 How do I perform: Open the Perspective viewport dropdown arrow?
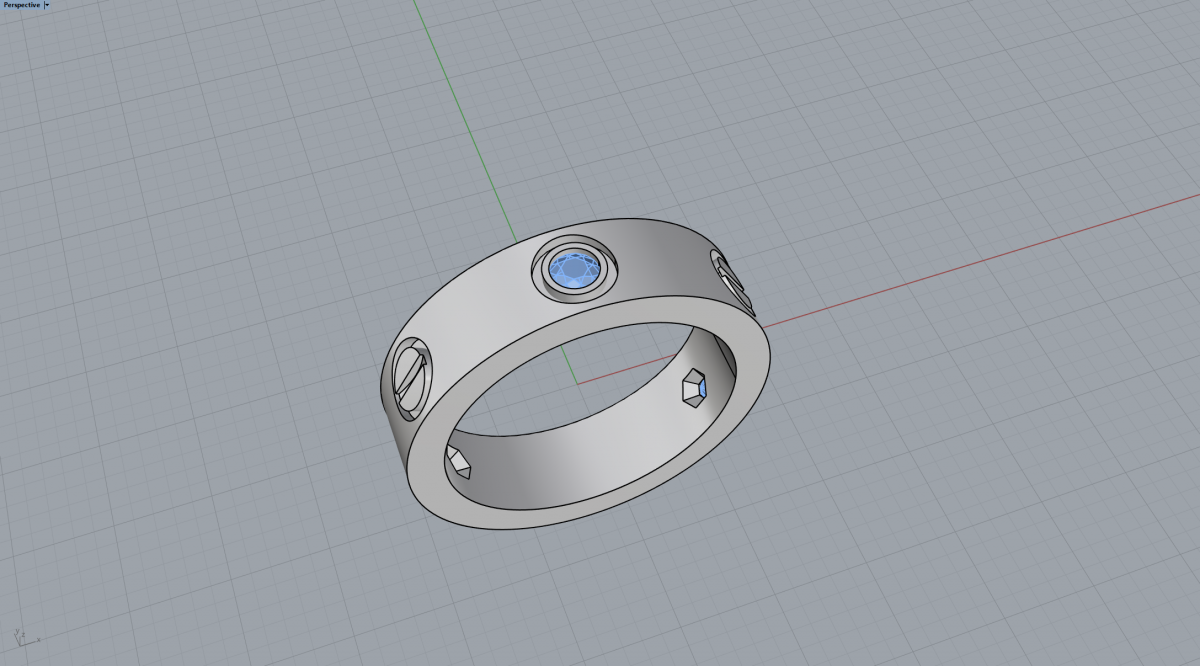[46, 5]
